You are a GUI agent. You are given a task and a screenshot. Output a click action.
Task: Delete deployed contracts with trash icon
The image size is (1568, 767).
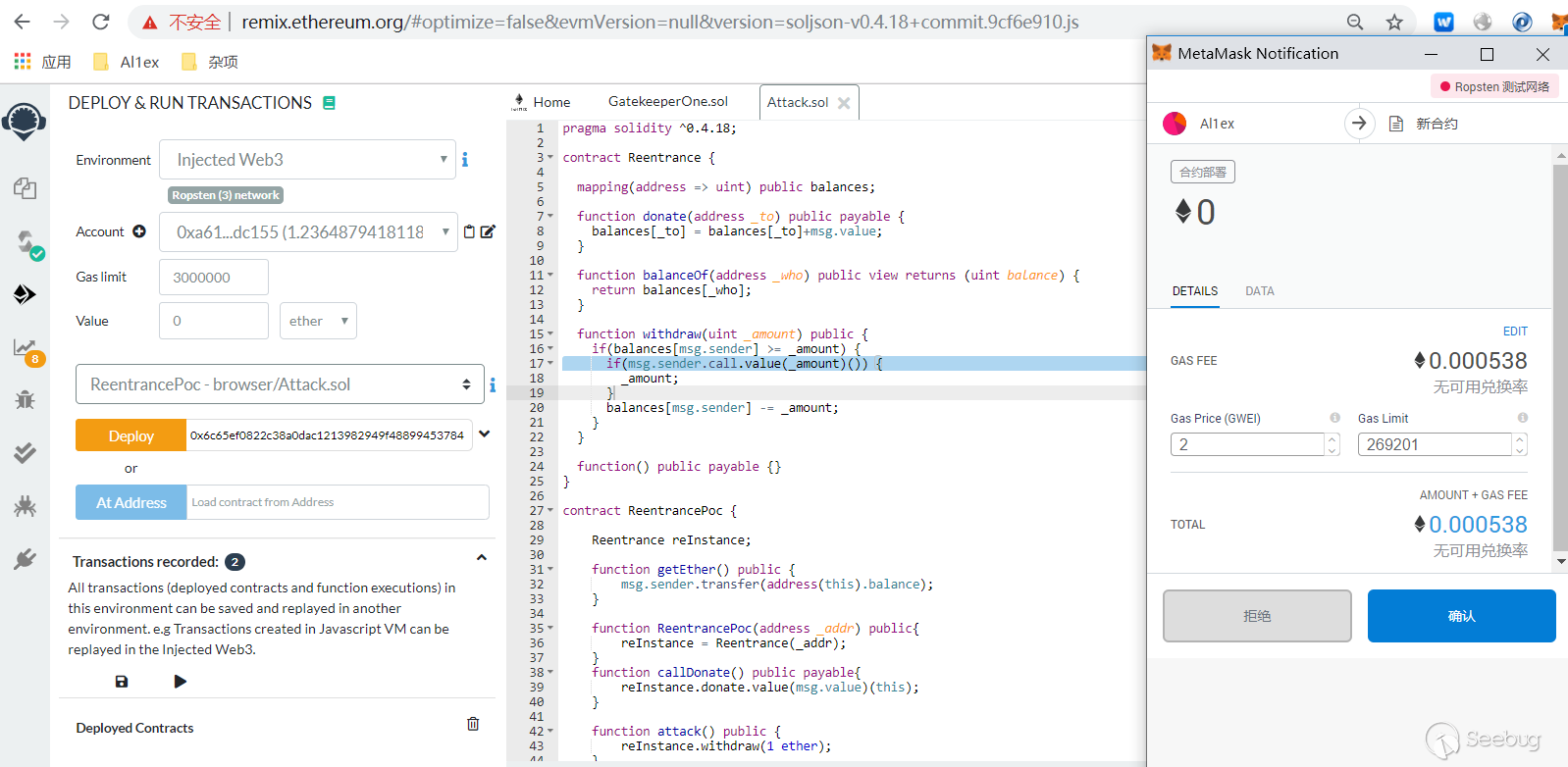pos(473,724)
